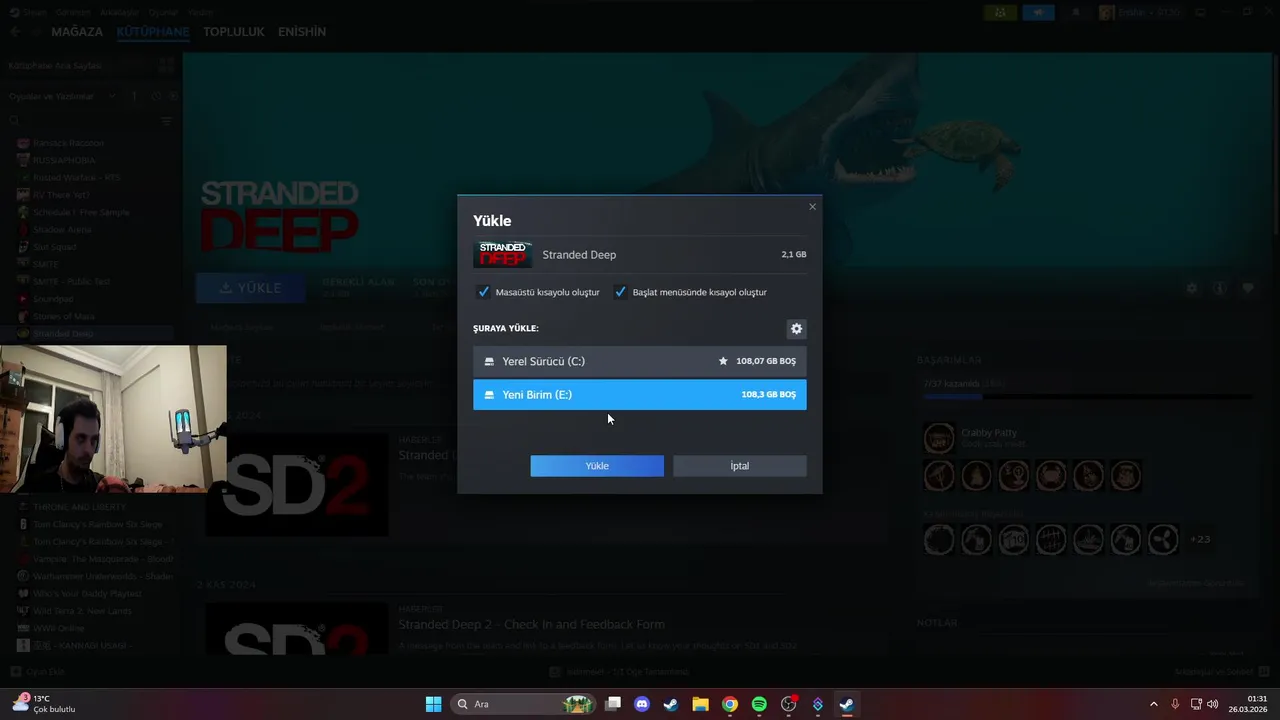The image size is (1280, 720).
Task: Open friends button in Steam header
Action: coord(1000,13)
